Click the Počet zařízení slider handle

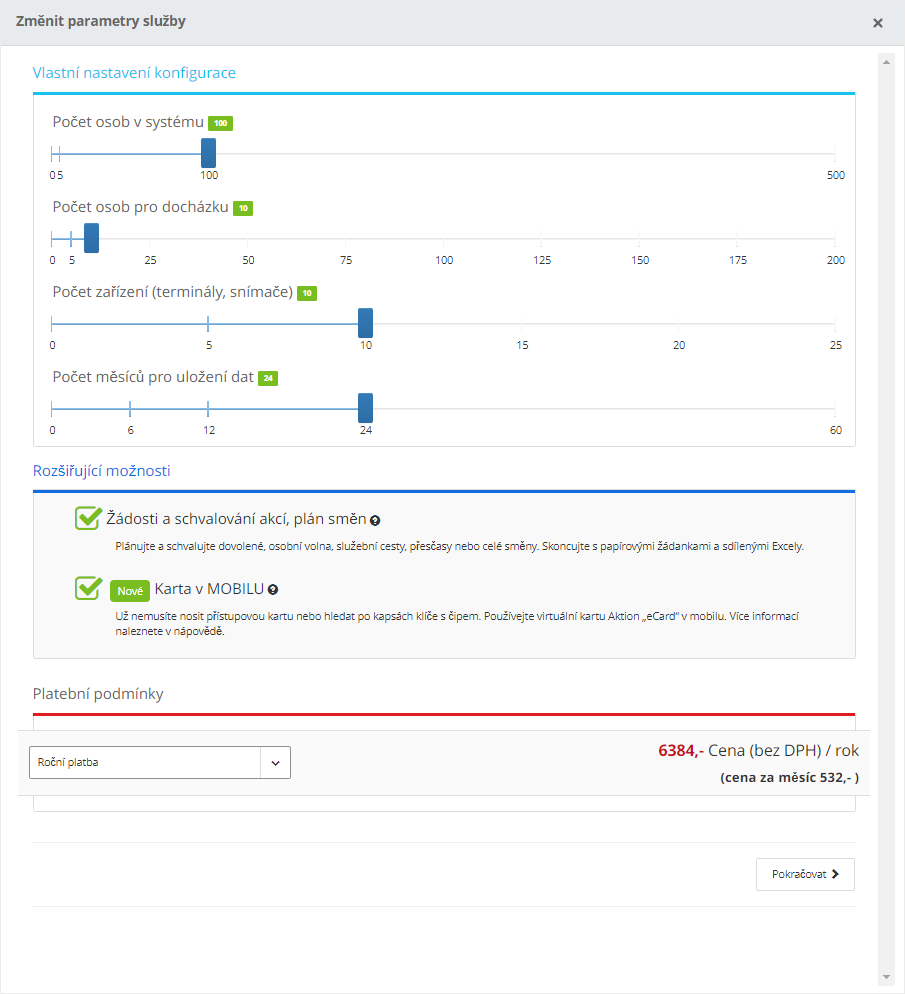pos(365,324)
